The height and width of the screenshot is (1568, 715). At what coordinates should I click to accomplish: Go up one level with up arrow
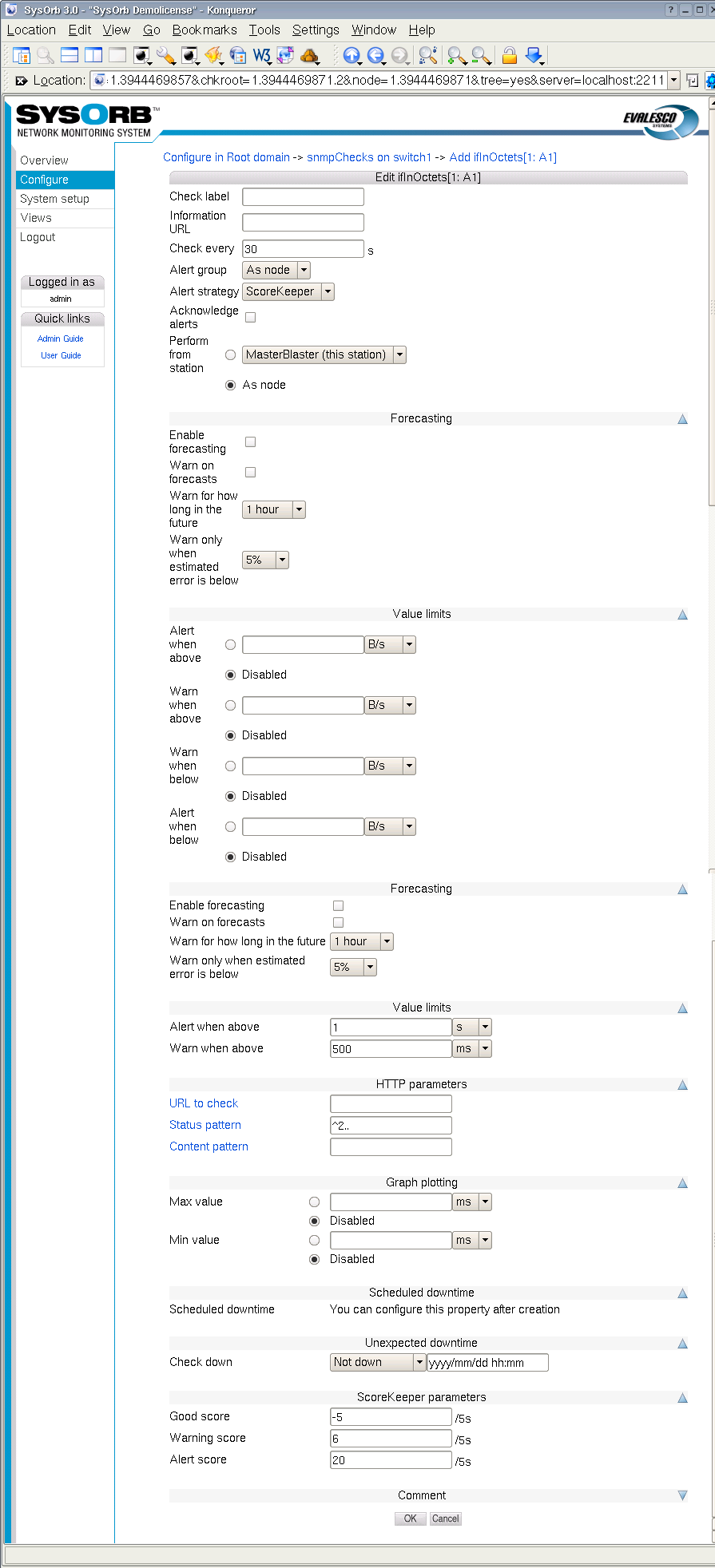[x=352, y=55]
